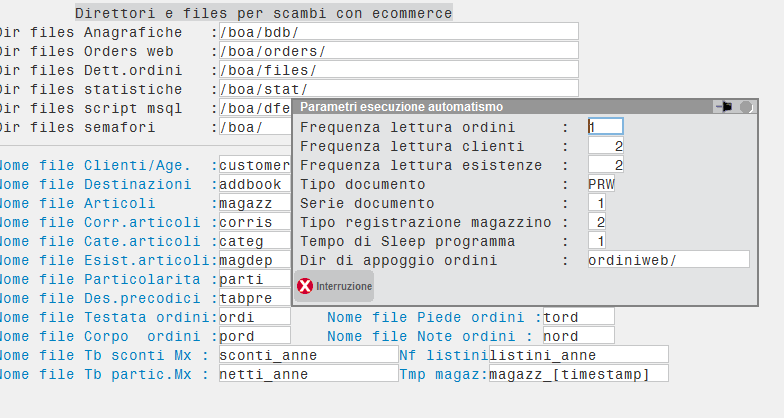Click the Tipo registrazione magazzino field

pyautogui.click(x=596, y=222)
